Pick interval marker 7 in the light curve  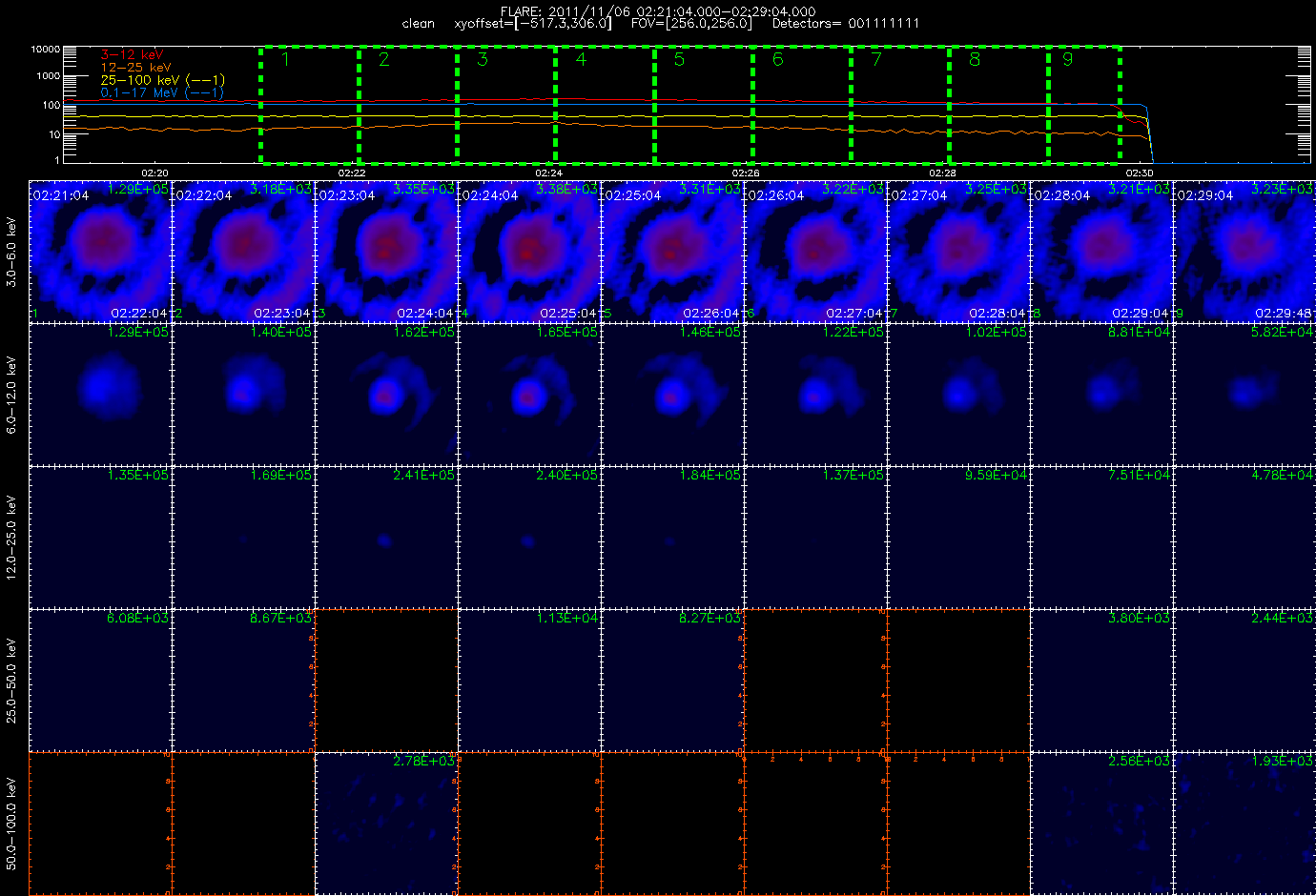pyautogui.click(x=876, y=59)
